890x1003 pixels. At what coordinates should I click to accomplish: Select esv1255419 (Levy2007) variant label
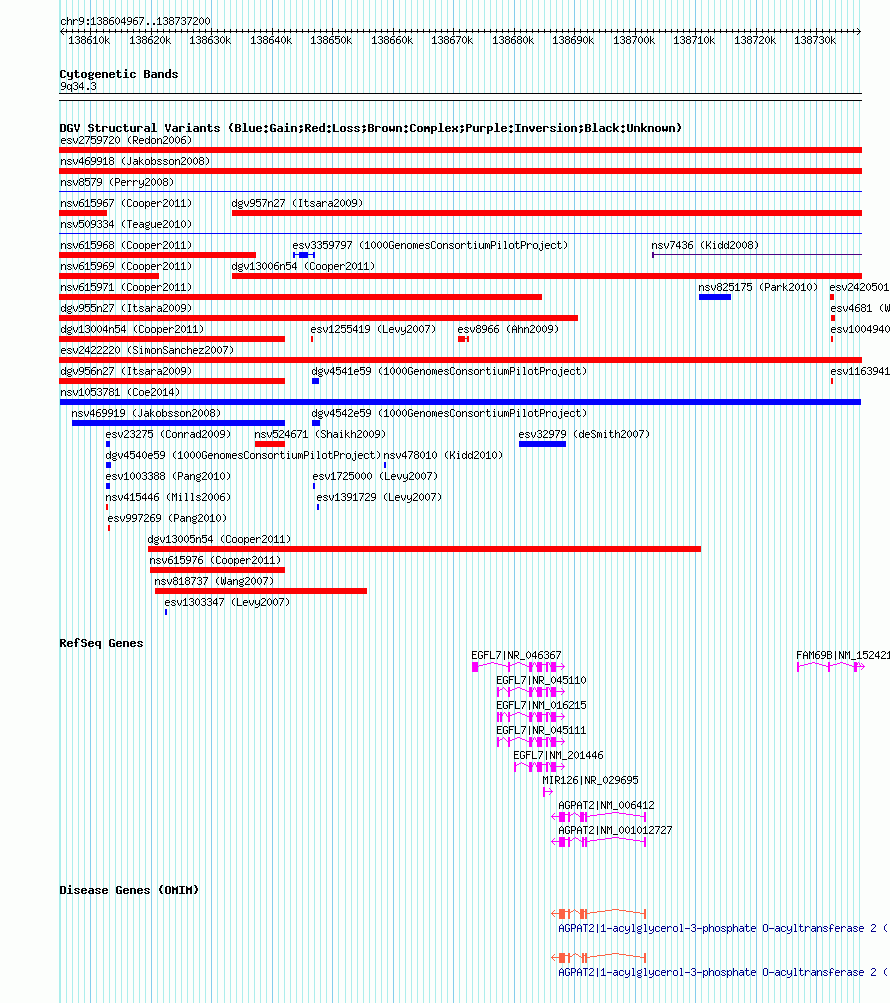pyautogui.click(x=373, y=329)
